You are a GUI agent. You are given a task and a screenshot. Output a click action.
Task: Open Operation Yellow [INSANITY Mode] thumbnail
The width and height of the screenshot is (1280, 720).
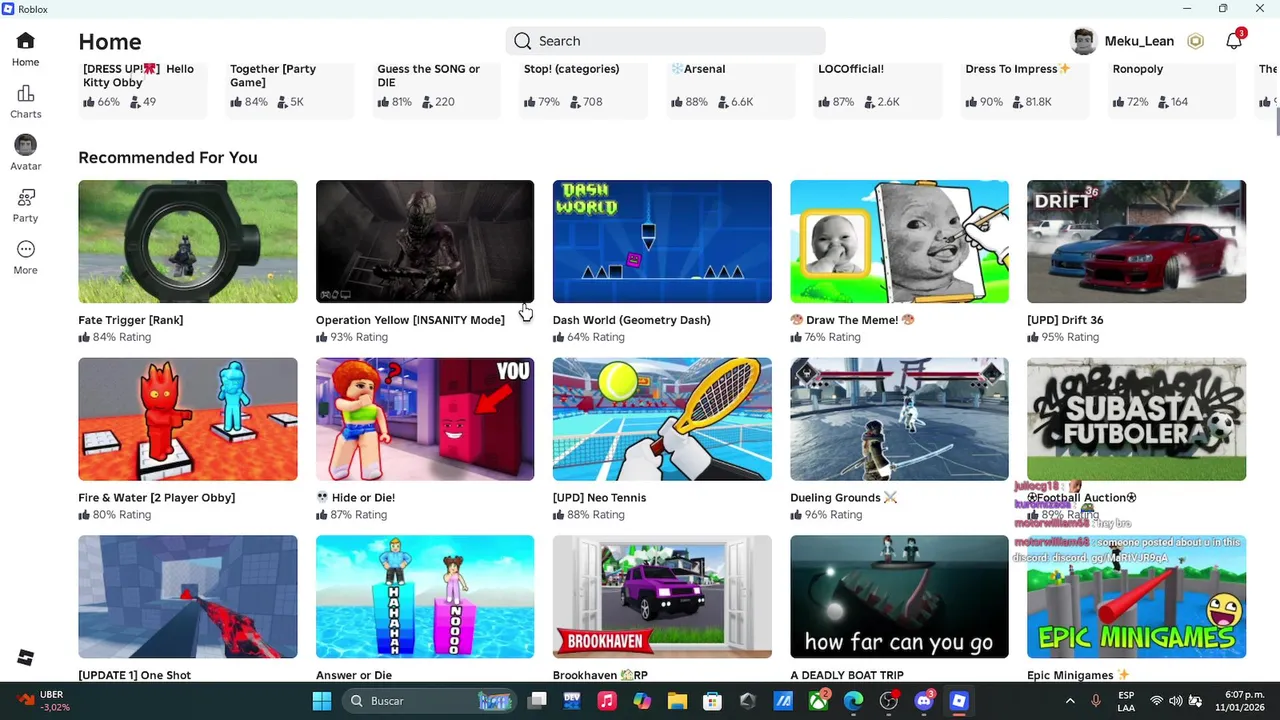[425, 241]
